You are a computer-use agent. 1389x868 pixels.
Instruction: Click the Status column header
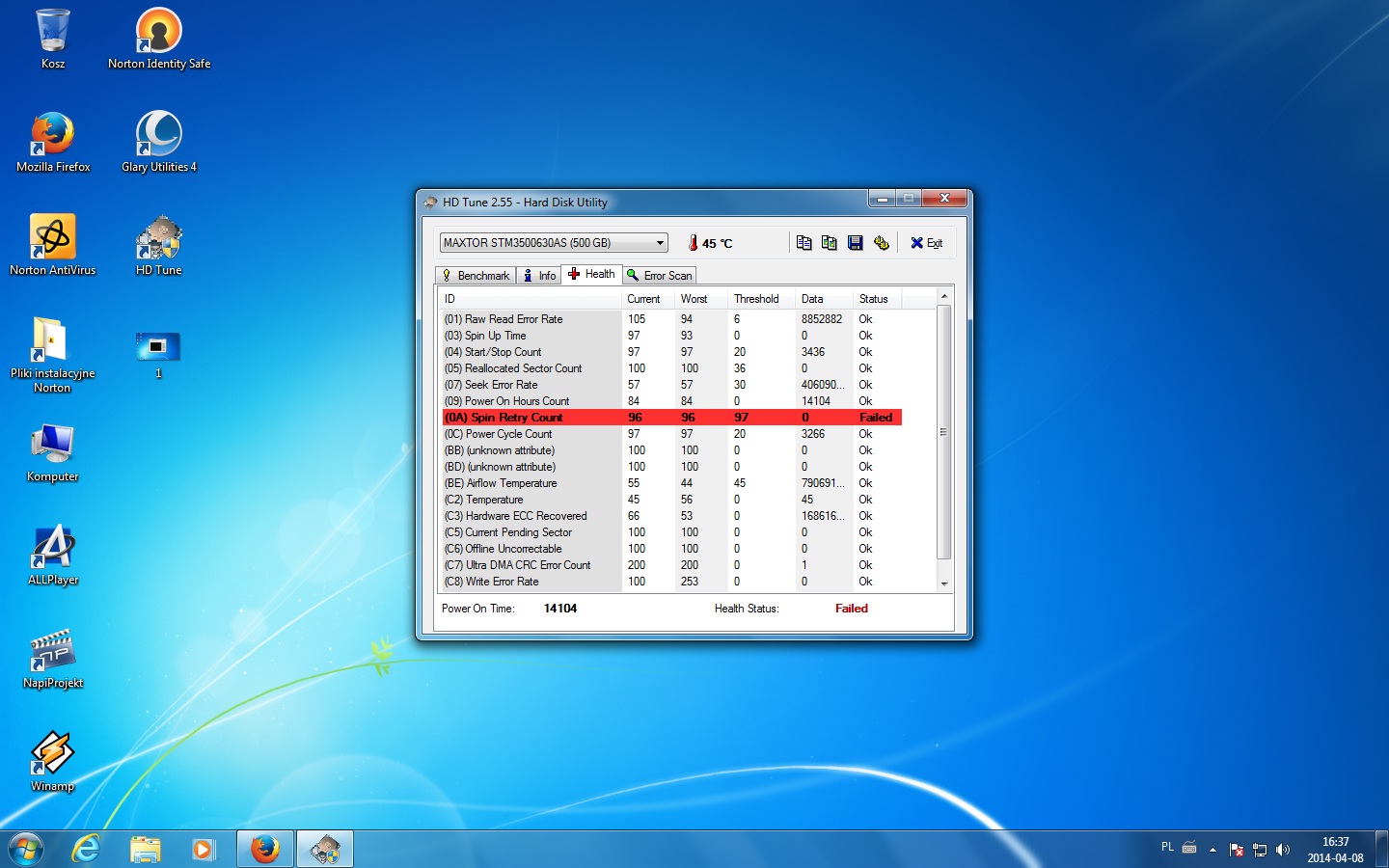878,299
